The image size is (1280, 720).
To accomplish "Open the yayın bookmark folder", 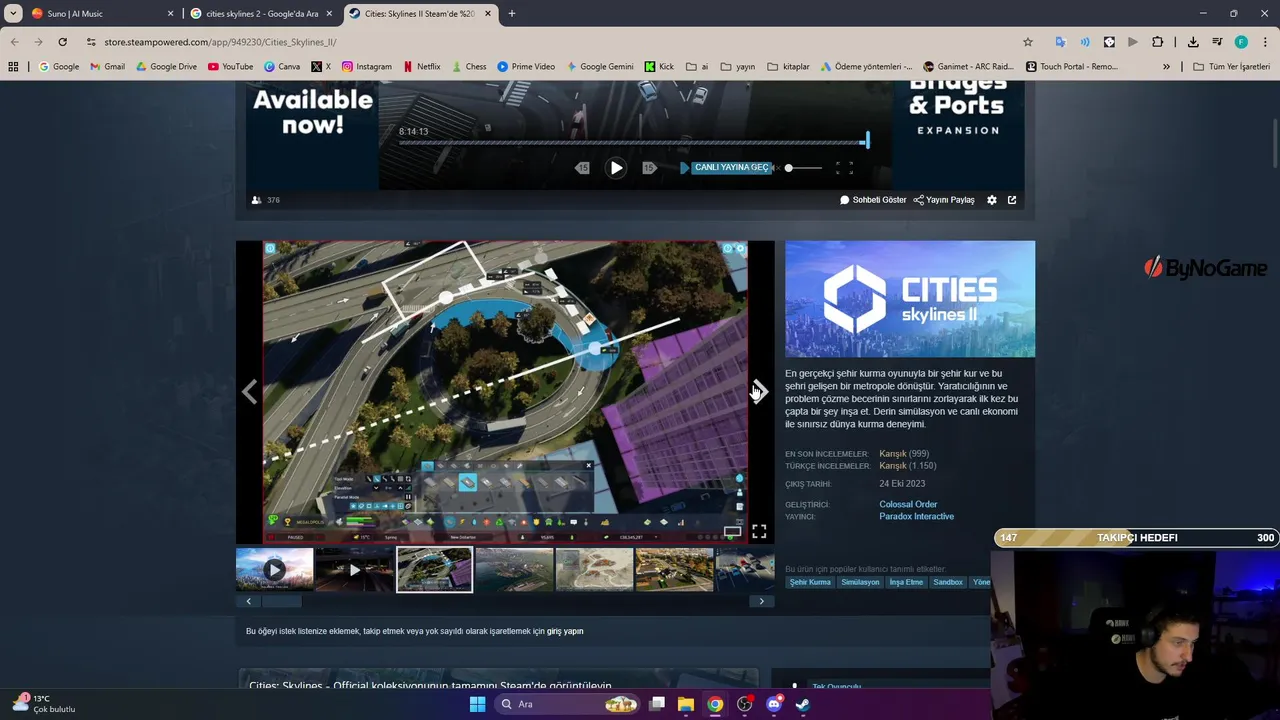I will coord(737,67).
